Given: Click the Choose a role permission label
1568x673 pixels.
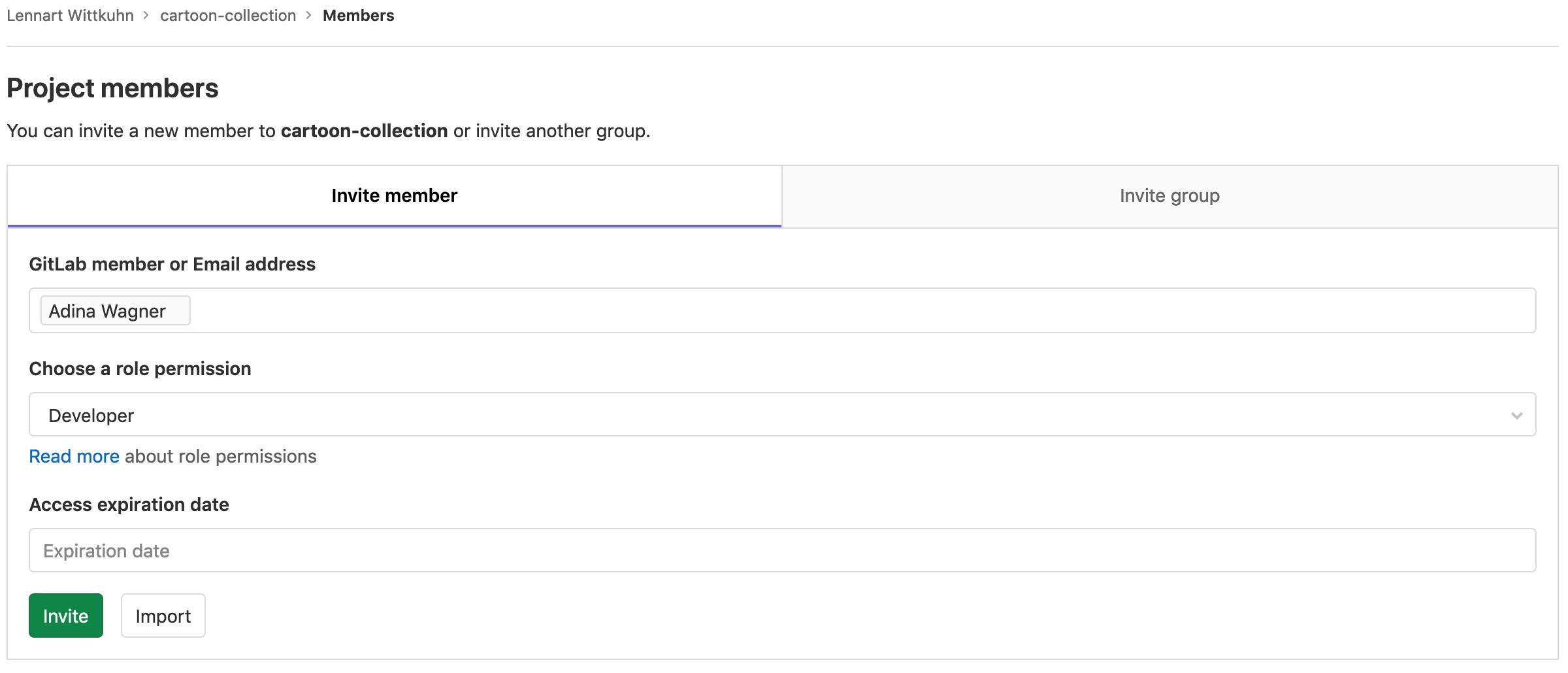Looking at the screenshot, I should coord(140,369).
